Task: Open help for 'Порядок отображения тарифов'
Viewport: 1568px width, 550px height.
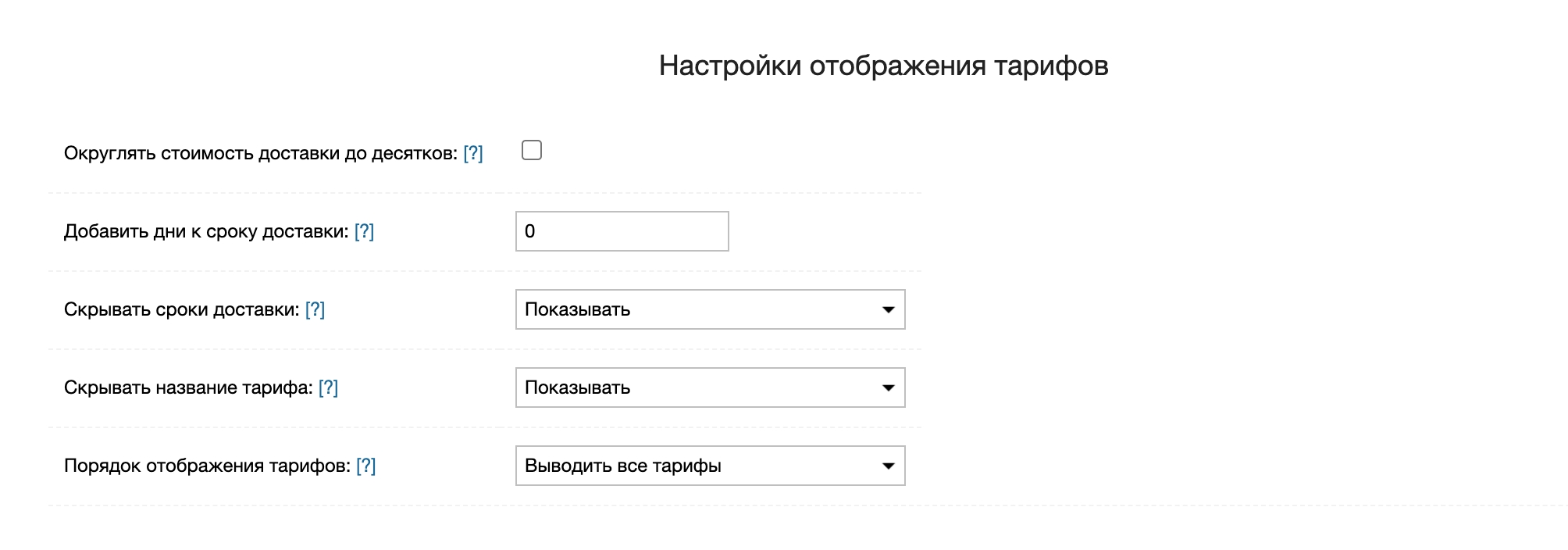Action: (x=365, y=466)
